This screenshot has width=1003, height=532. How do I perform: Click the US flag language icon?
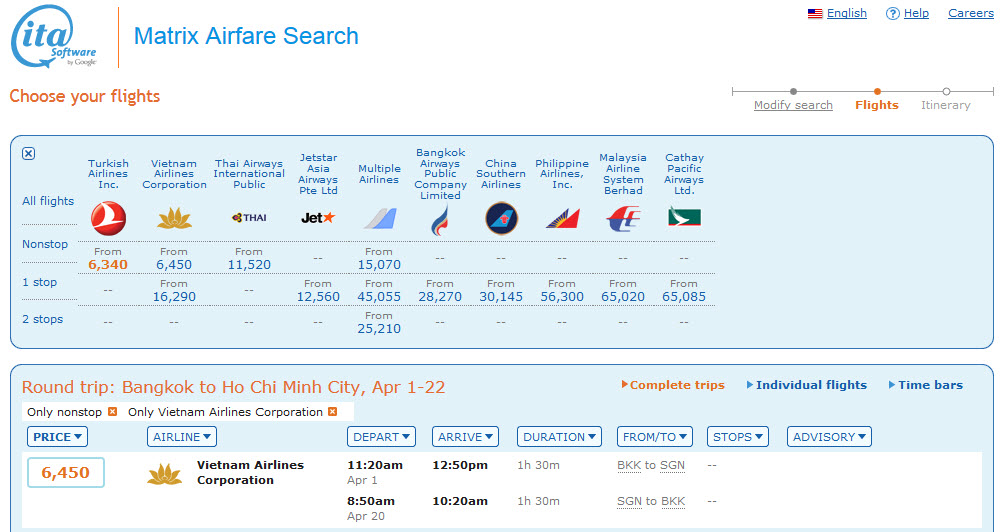pyautogui.click(x=815, y=13)
